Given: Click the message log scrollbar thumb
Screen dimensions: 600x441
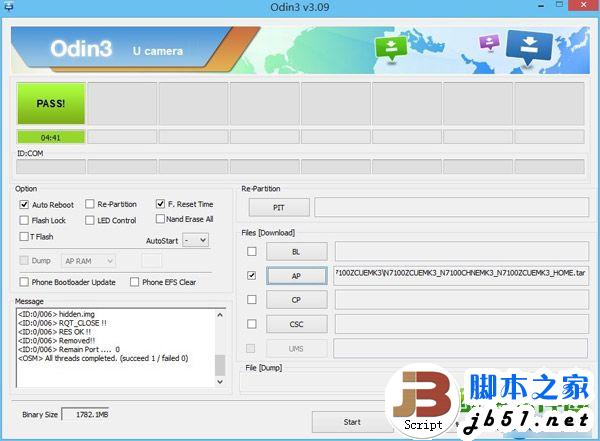Looking at the screenshot, I should click(x=220, y=365).
